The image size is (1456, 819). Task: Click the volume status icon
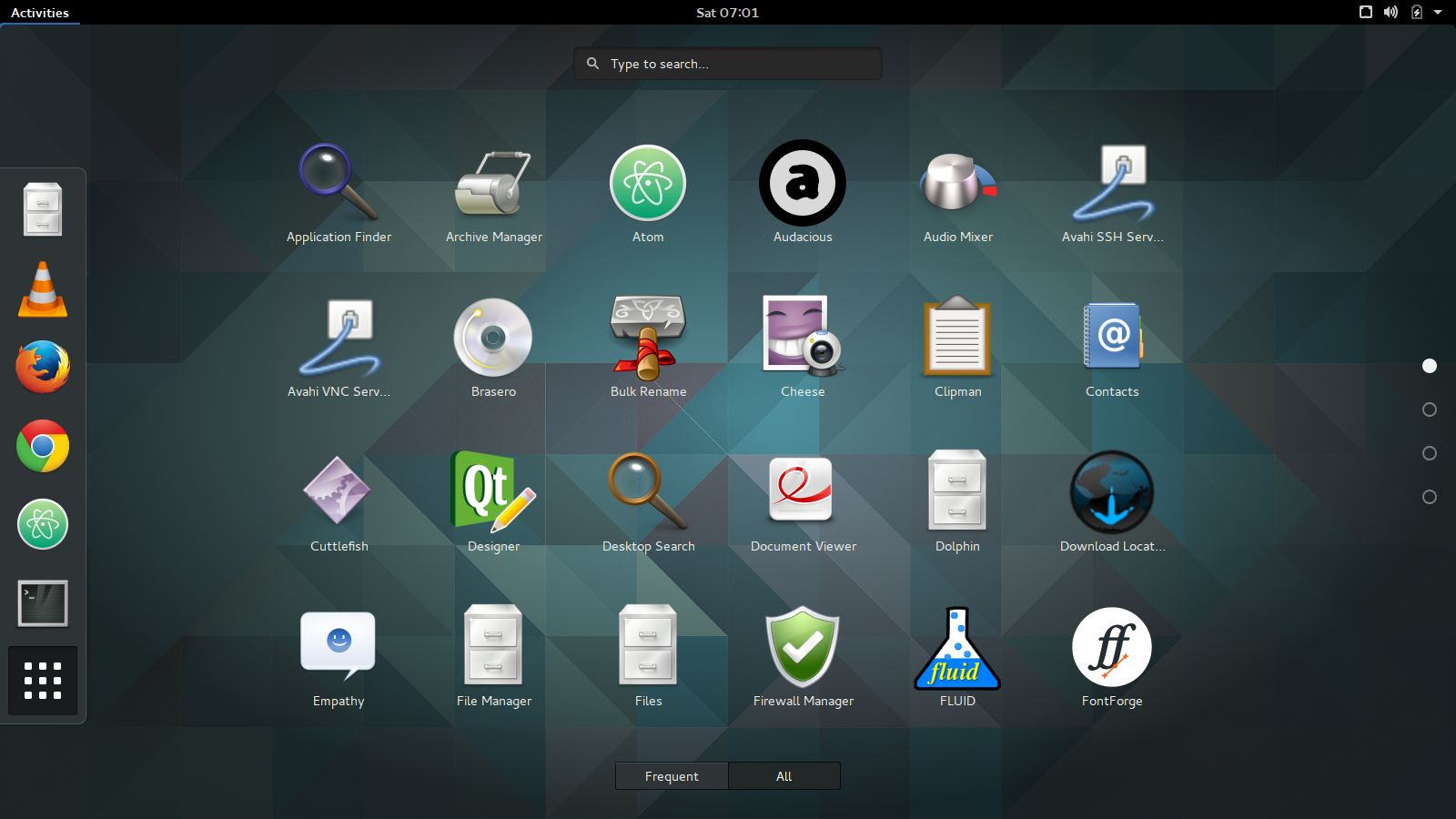pos(1390,13)
